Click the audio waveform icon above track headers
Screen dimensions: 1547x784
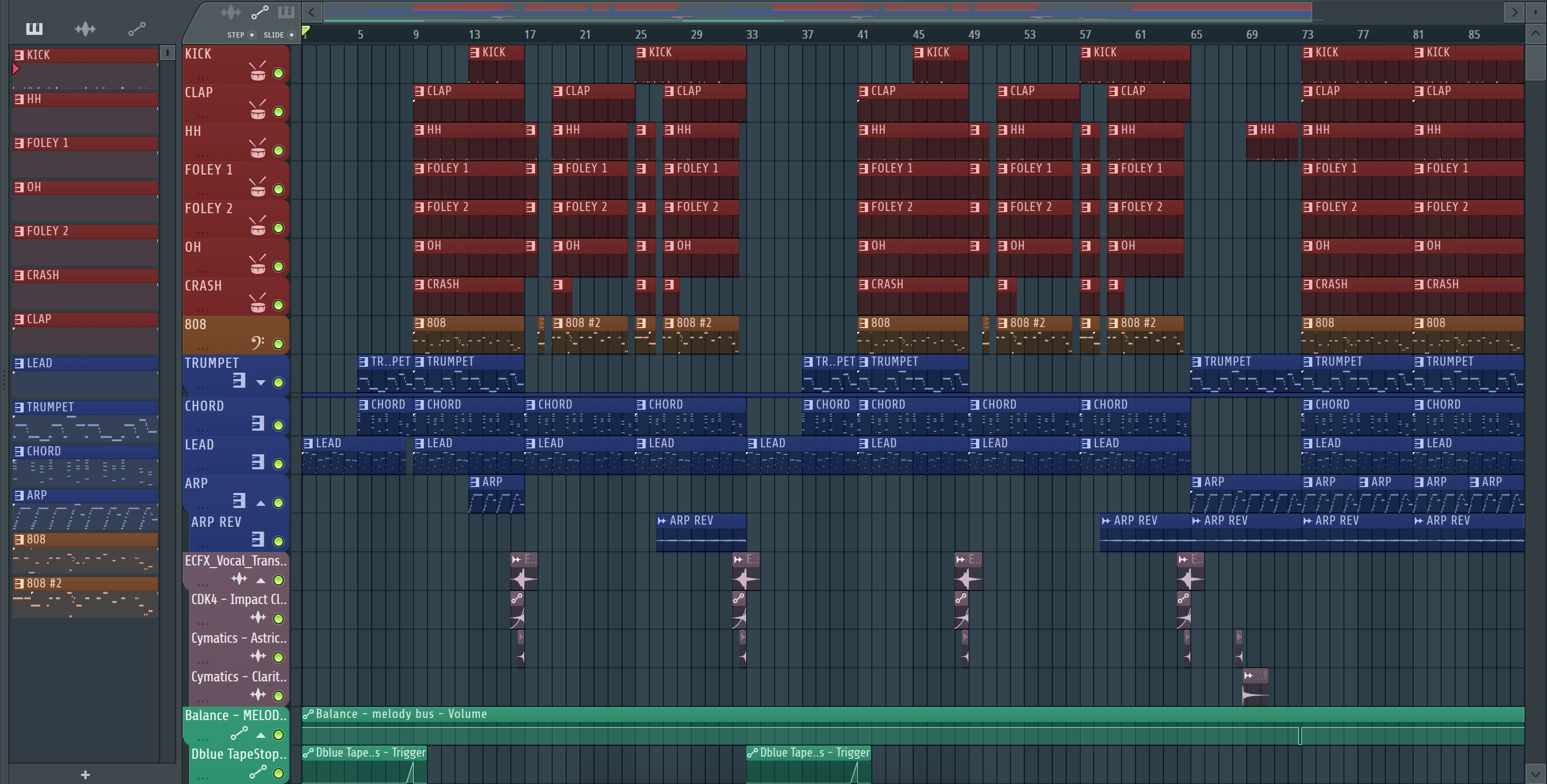[x=231, y=11]
